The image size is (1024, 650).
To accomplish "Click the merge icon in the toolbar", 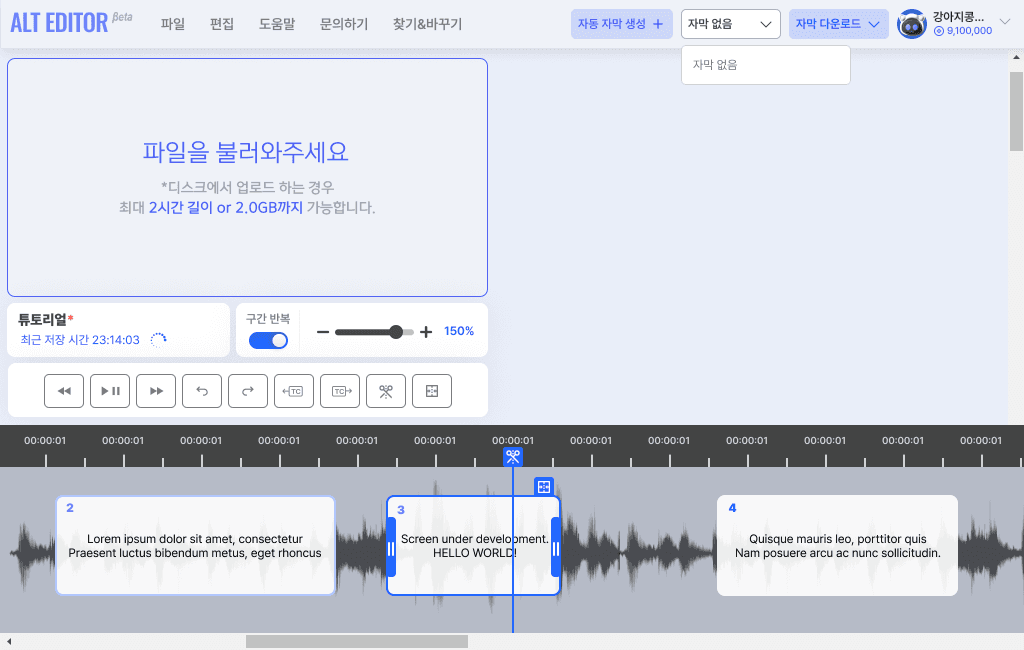I will tap(432, 391).
